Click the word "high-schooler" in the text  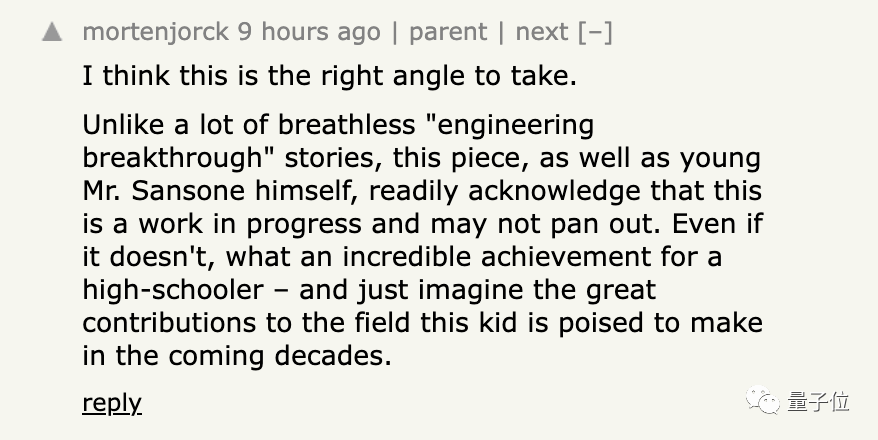[172, 290]
